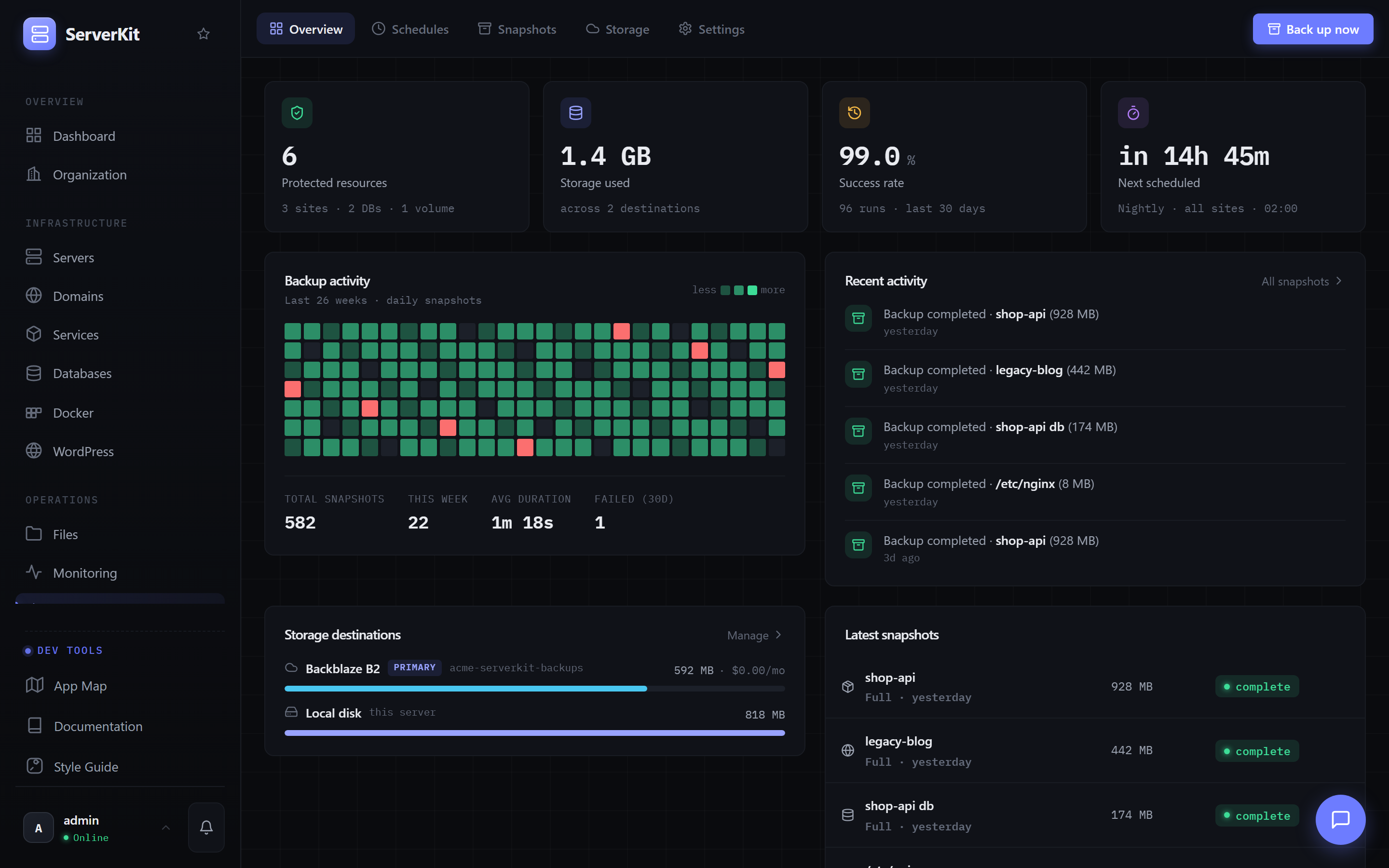1389x868 pixels.
Task: Click the shield icon on Protected resources card
Action: (297, 112)
